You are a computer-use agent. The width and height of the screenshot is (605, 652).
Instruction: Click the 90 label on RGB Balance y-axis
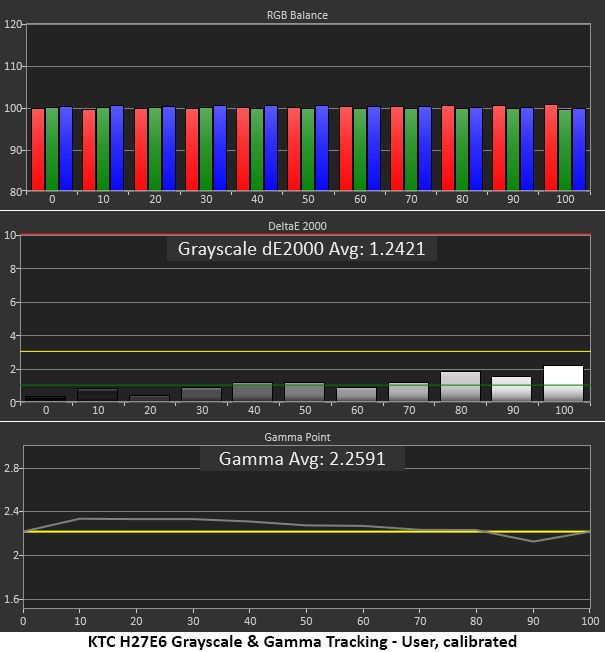coord(15,150)
